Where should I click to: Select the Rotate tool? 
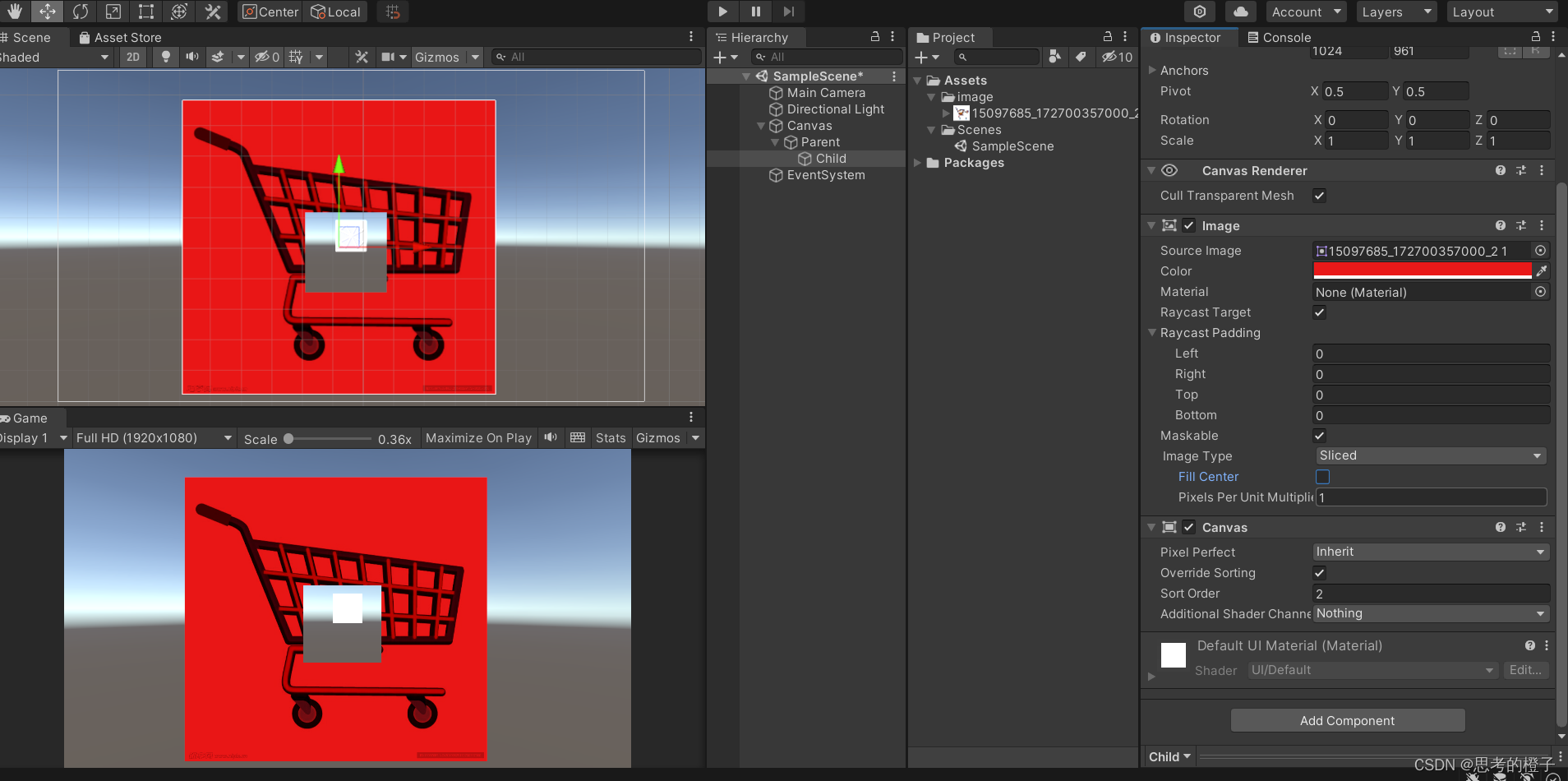click(x=81, y=12)
